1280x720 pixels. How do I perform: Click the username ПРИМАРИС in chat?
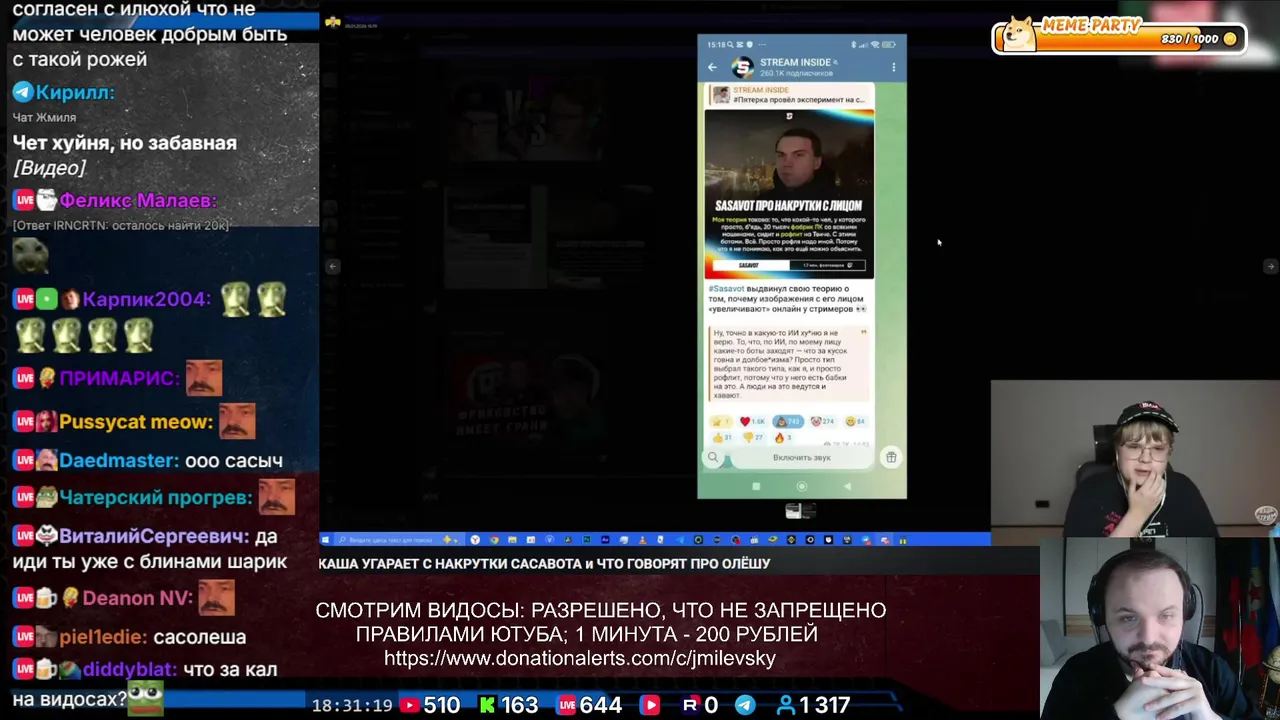click(x=119, y=378)
